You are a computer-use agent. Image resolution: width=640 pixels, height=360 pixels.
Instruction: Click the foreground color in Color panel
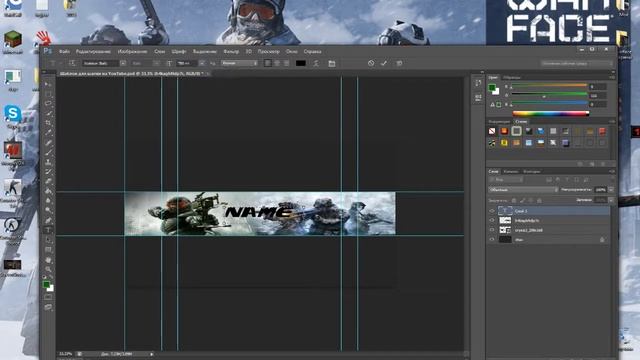tap(492, 87)
